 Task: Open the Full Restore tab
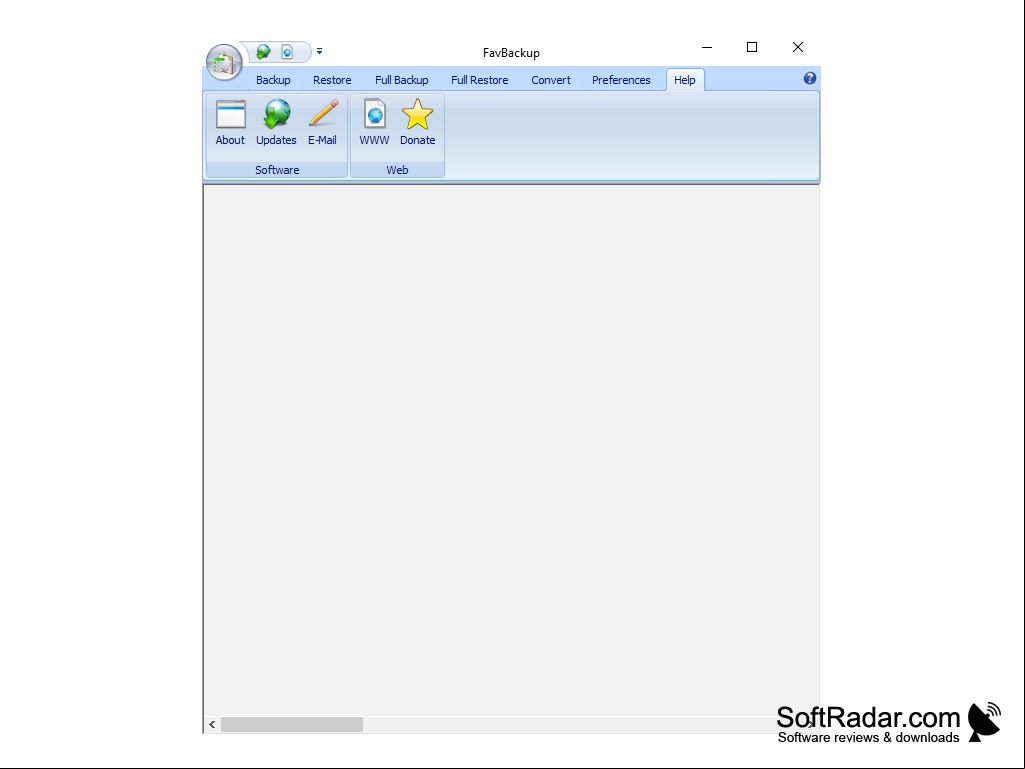point(480,80)
